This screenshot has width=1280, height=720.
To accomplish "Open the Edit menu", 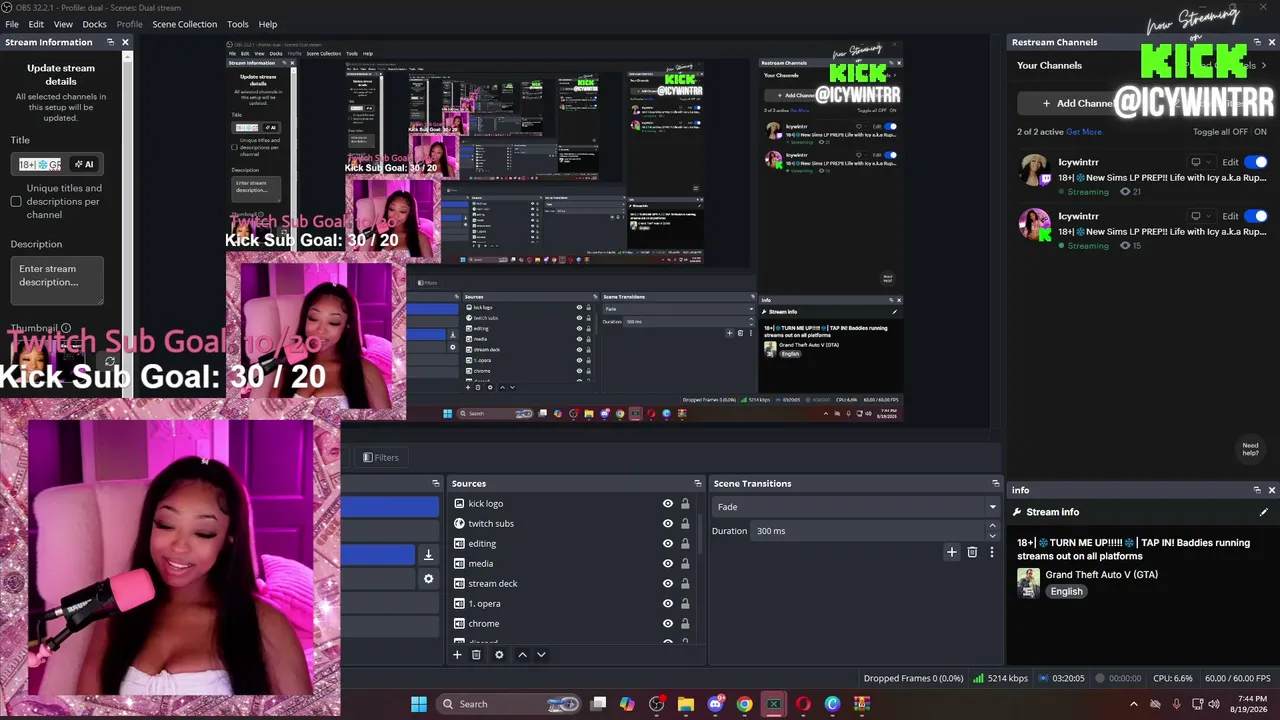I will pos(36,24).
